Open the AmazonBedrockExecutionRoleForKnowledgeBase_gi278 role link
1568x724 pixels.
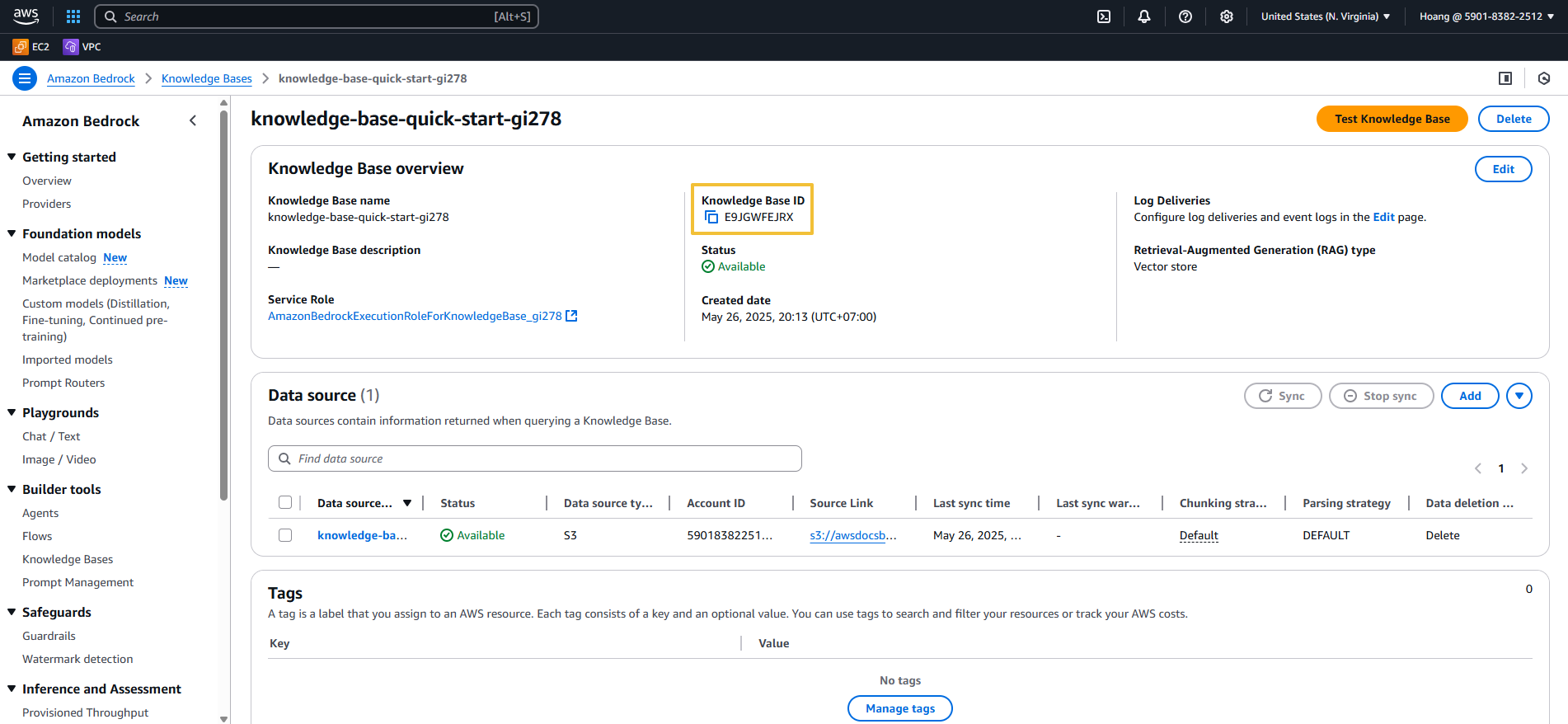(x=415, y=316)
